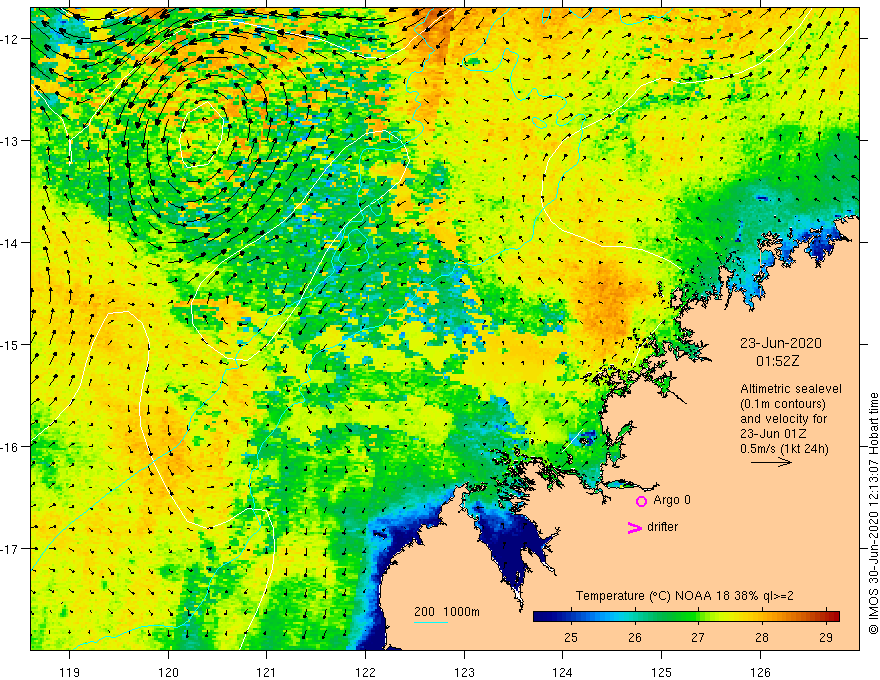Click latitude label '-16' on left axis
Screen dimensions: 880x680
pyautogui.click(x=11, y=447)
